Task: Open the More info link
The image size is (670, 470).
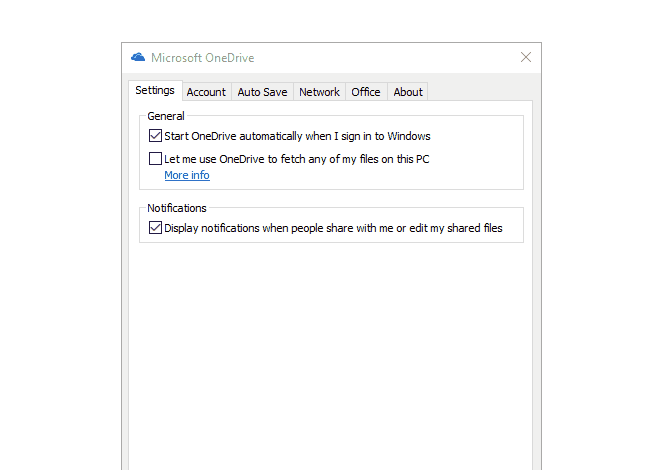Action: (187, 175)
